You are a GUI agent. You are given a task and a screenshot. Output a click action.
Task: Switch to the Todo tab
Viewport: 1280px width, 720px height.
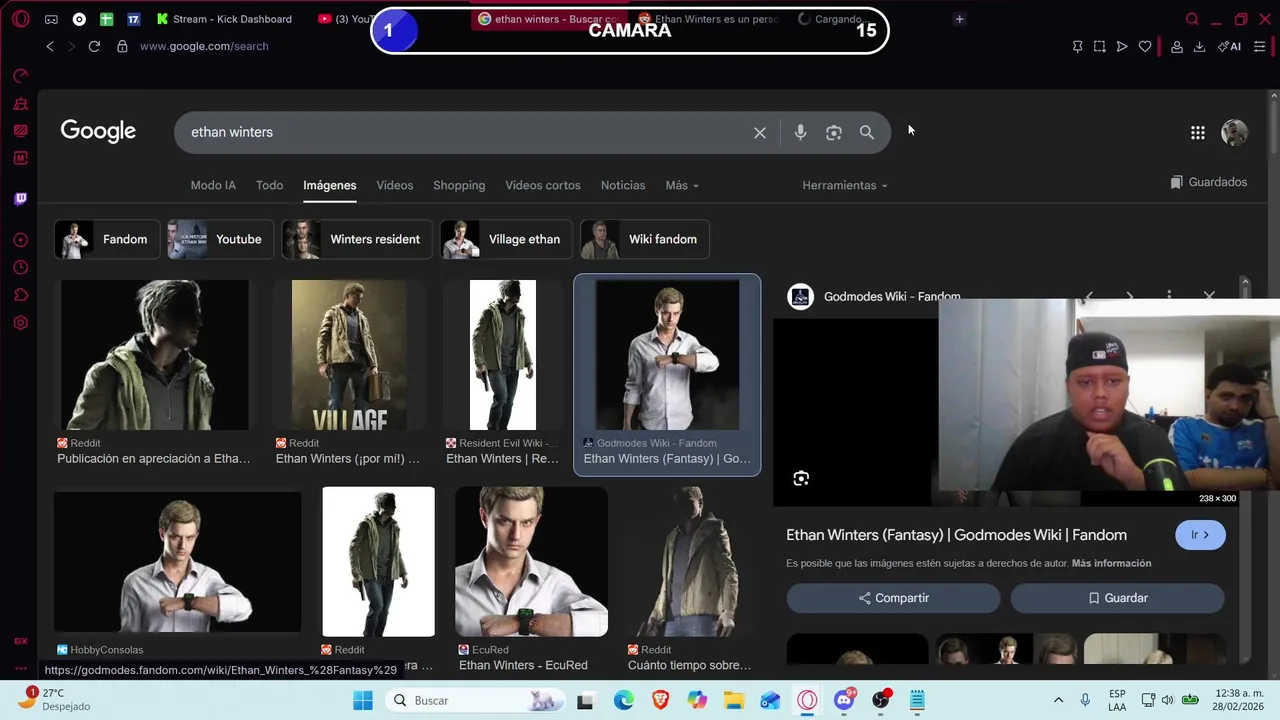click(x=269, y=185)
